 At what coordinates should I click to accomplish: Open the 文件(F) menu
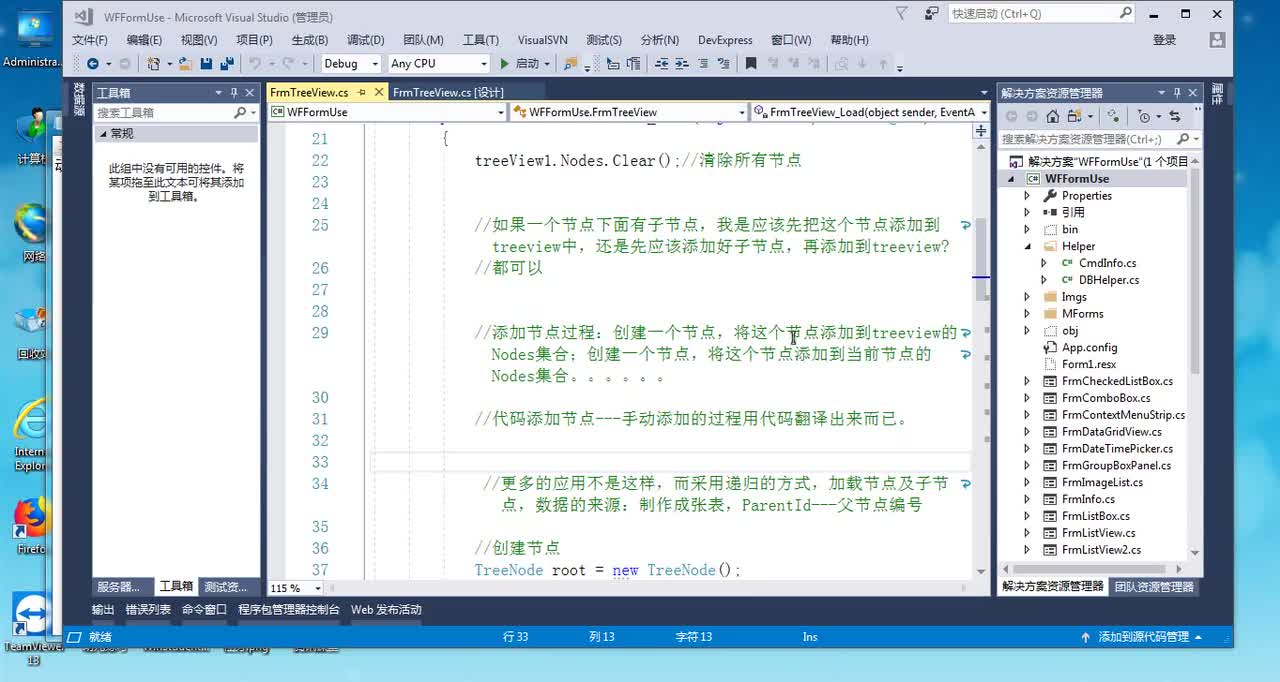pyautogui.click(x=90, y=40)
